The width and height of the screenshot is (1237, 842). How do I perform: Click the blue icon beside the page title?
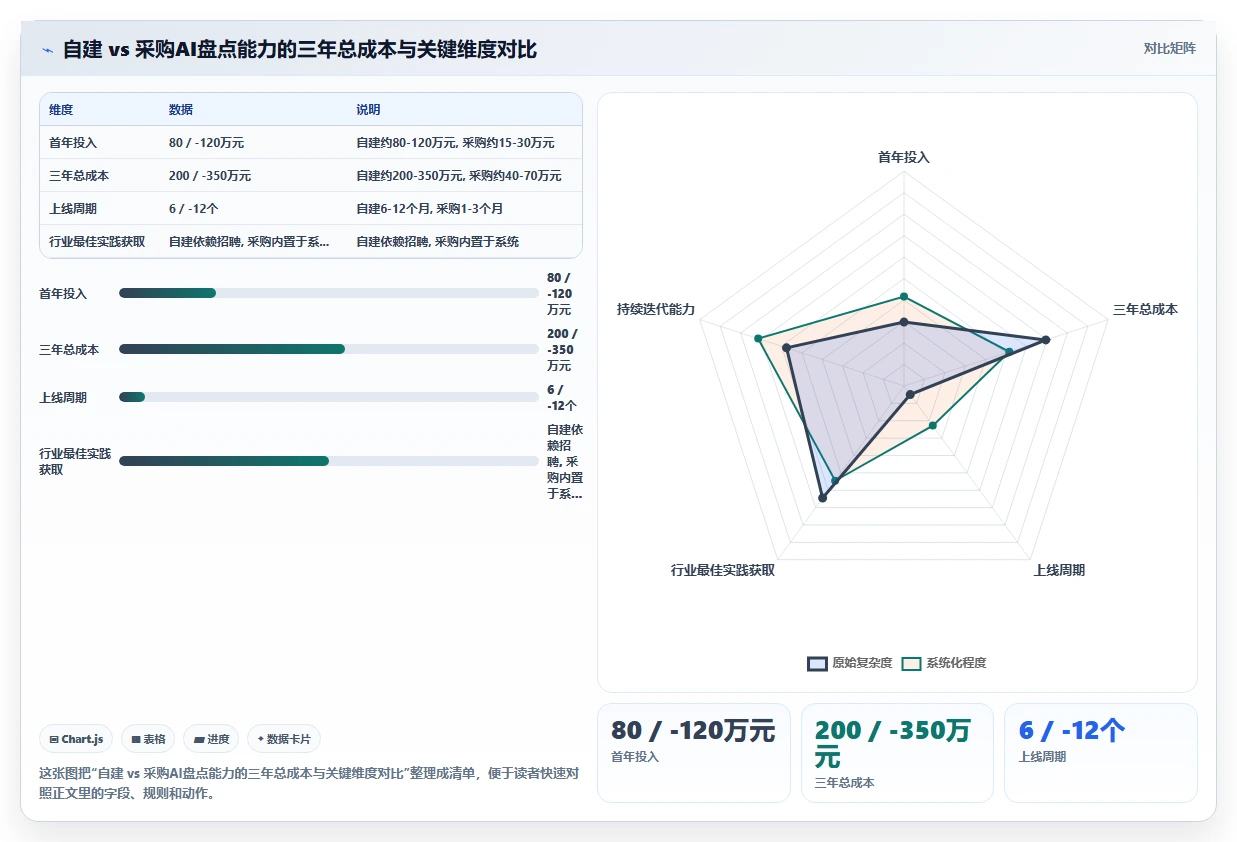(48, 49)
